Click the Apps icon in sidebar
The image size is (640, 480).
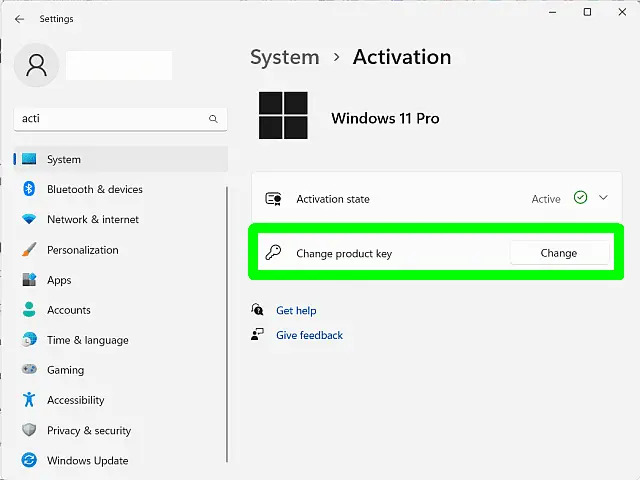click(29, 280)
